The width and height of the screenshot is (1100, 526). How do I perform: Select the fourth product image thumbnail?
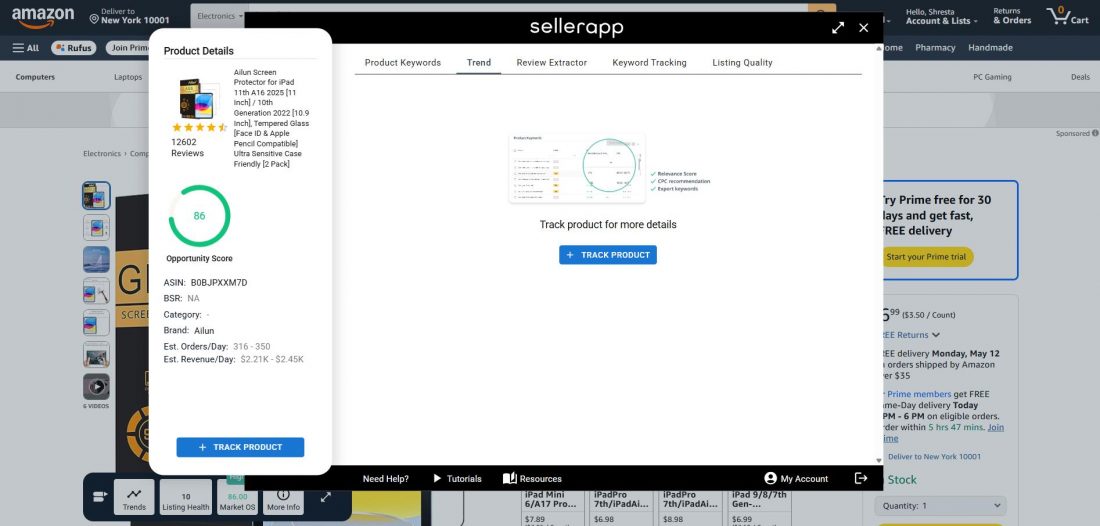pyautogui.click(x=96, y=291)
